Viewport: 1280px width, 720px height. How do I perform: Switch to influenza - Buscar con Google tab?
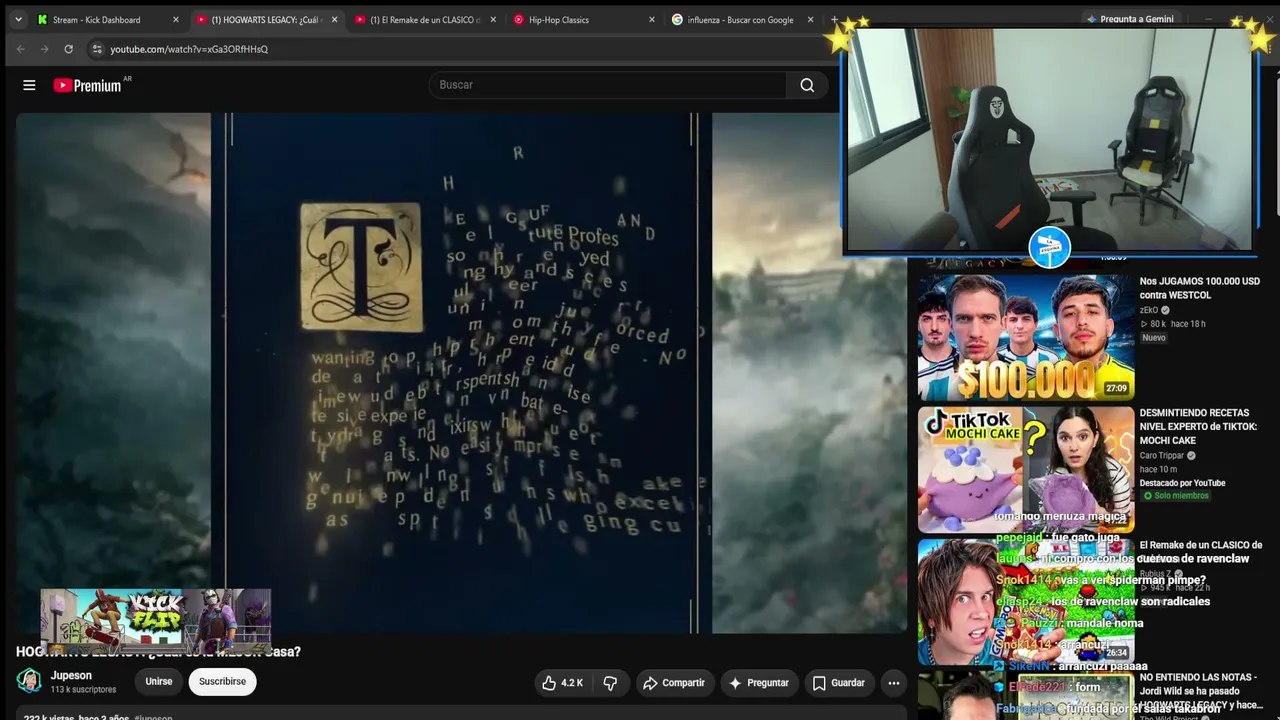(x=743, y=20)
